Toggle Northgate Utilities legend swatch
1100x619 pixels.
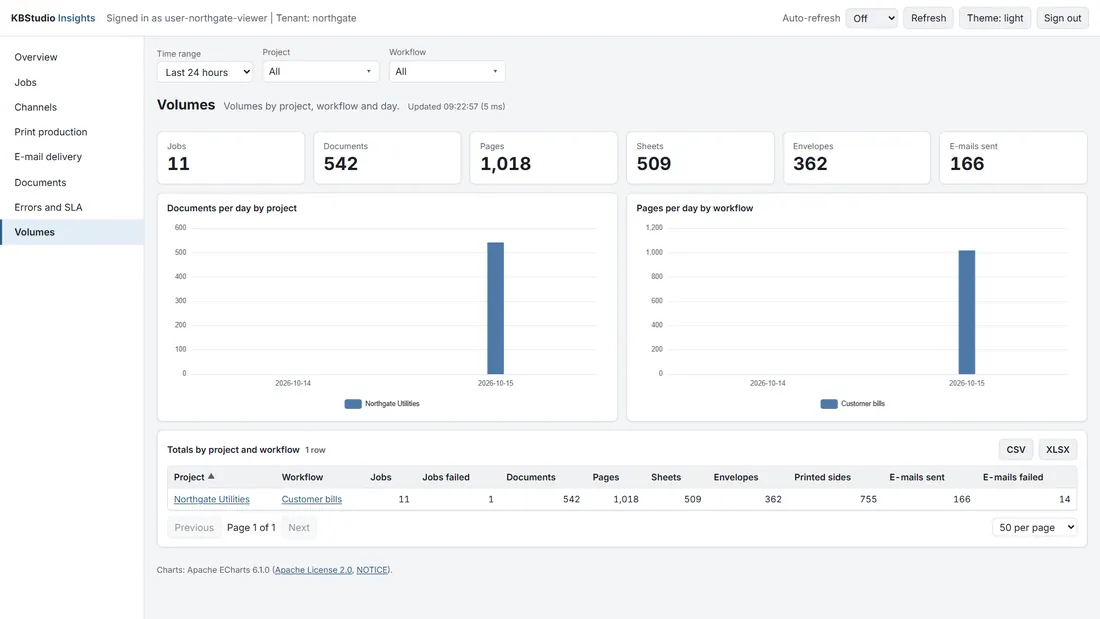(x=353, y=404)
